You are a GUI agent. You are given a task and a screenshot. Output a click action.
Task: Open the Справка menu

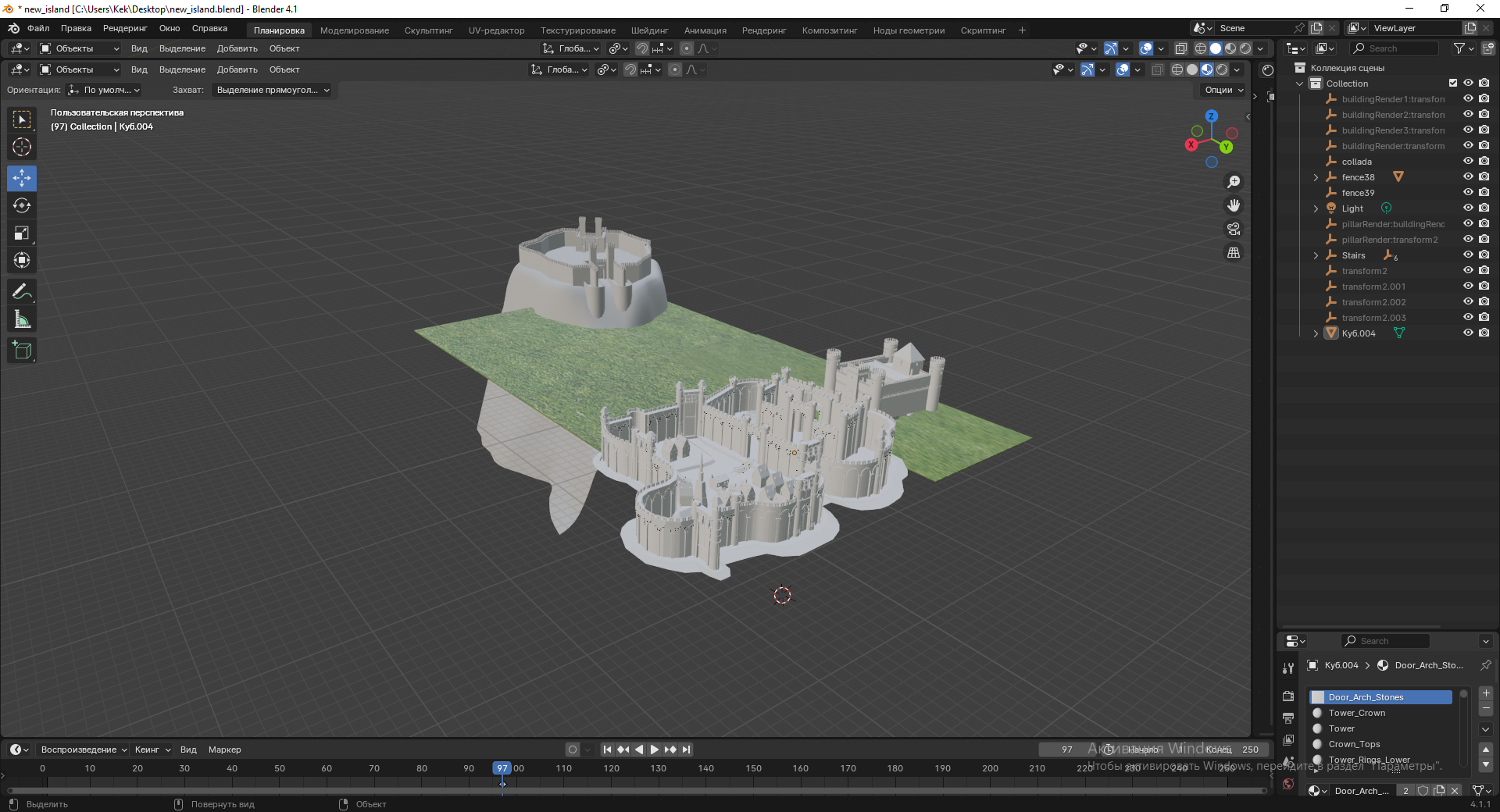209,28
